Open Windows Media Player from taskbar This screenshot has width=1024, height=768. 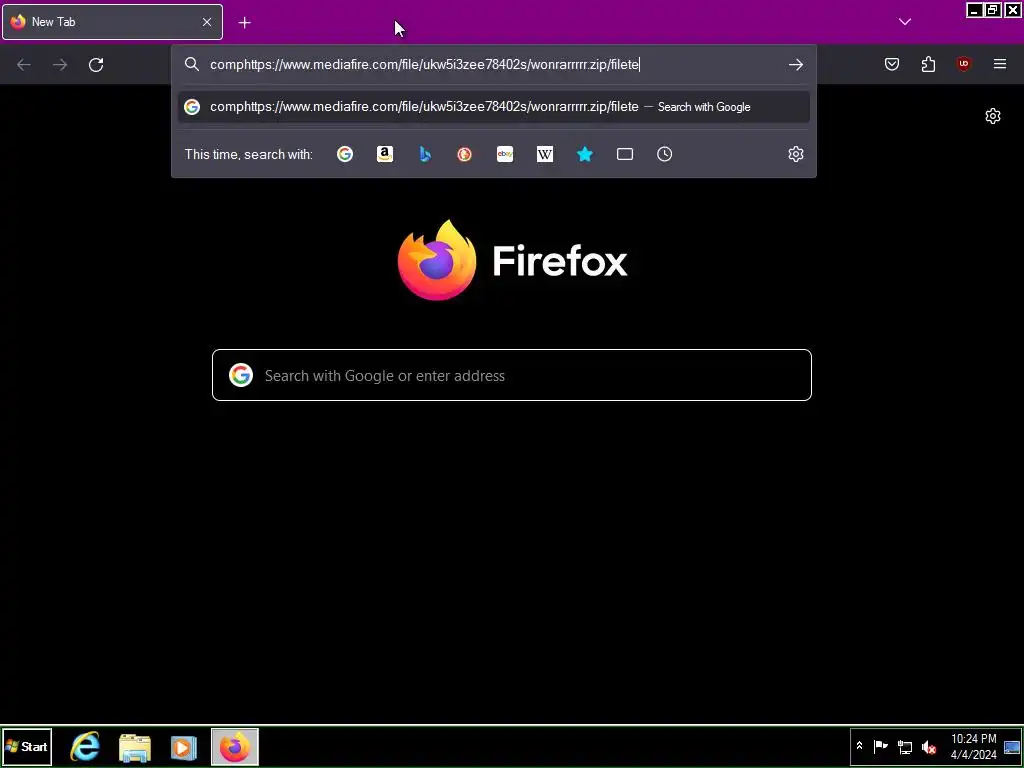coord(184,747)
